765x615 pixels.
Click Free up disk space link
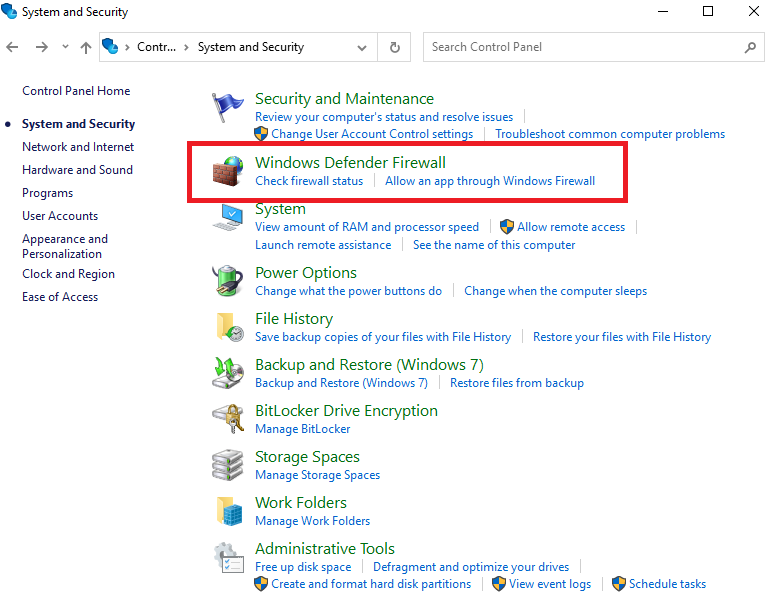click(303, 567)
